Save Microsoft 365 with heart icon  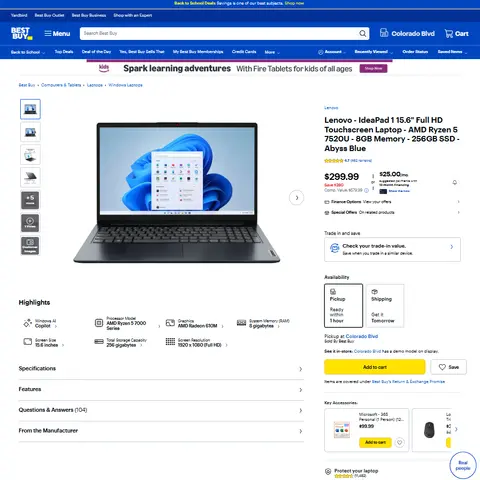click(x=399, y=442)
